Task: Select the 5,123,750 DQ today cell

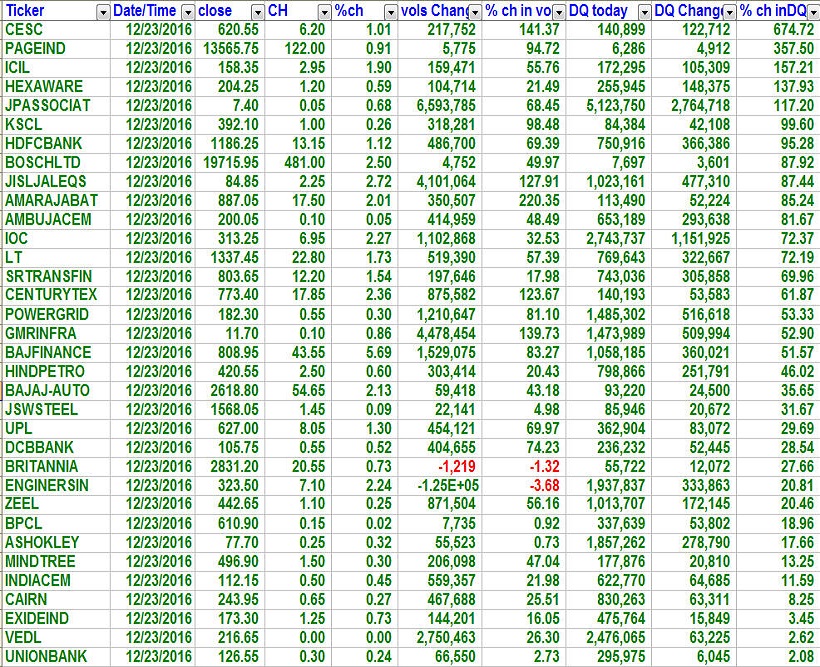Action: tap(609, 106)
